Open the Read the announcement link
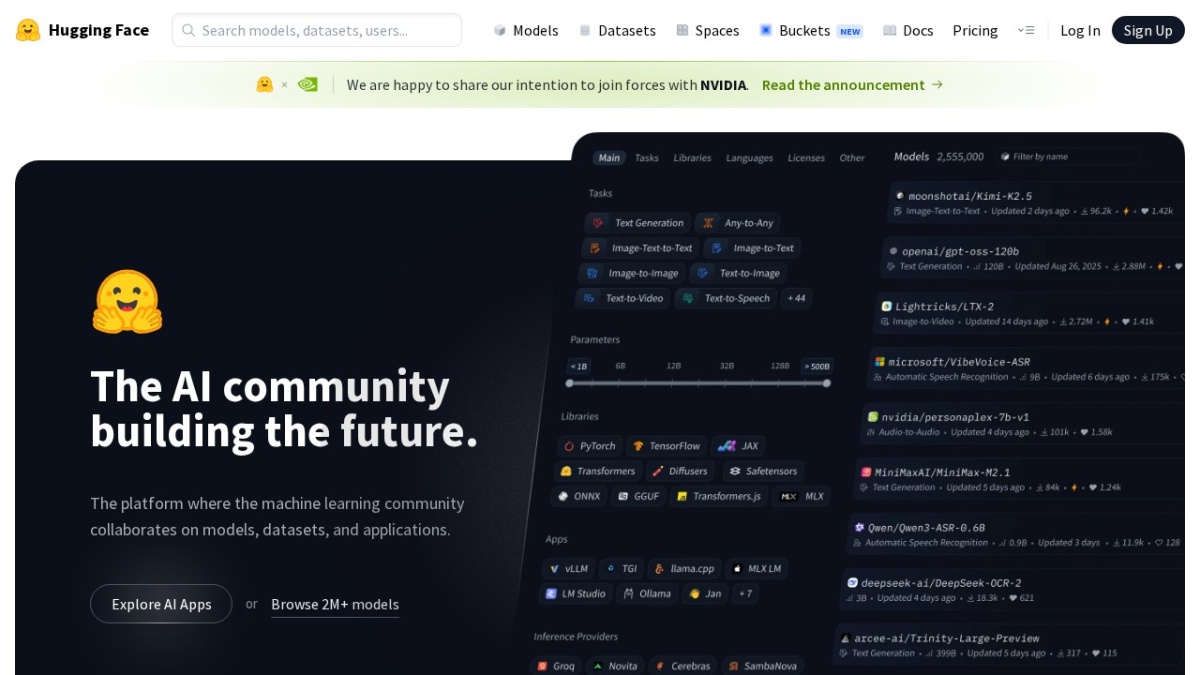1200x675 pixels. pyautogui.click(x=852, y=85)
